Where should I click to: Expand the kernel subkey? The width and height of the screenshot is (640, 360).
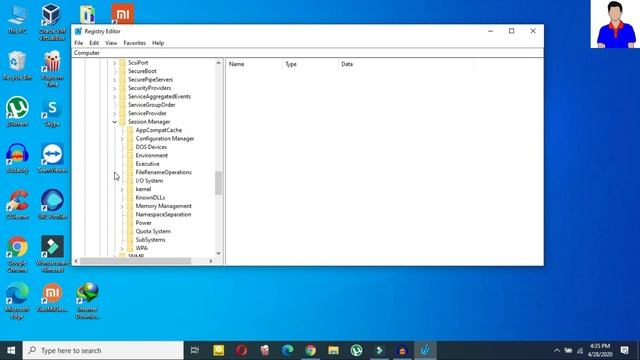[x=122, y=189]
